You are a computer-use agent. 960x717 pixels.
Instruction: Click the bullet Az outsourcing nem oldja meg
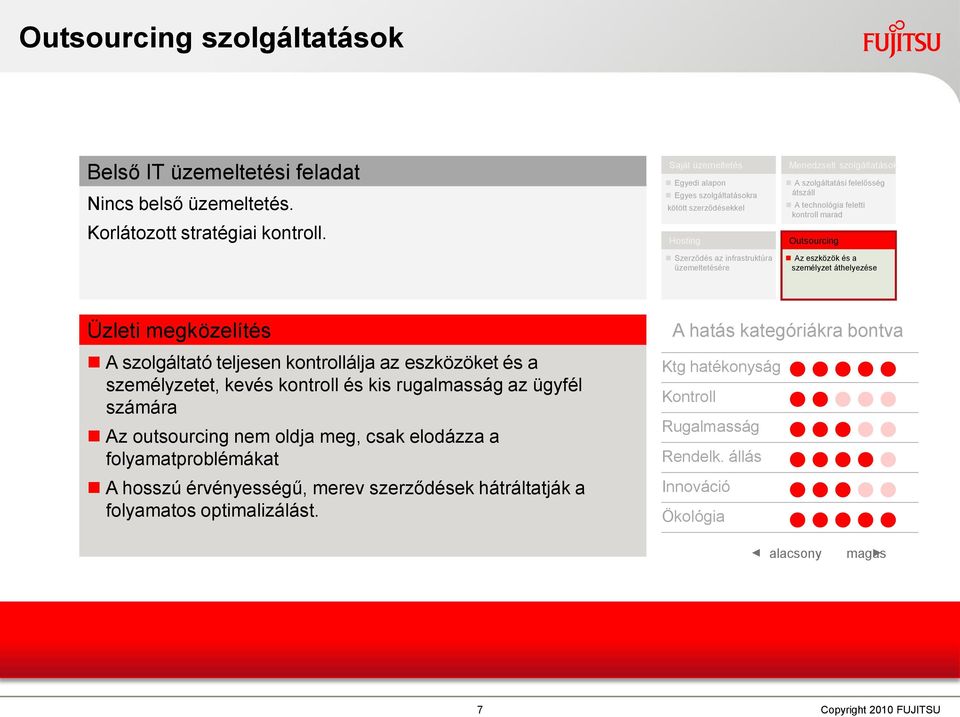pyautogui.click(x=302, y=448)
